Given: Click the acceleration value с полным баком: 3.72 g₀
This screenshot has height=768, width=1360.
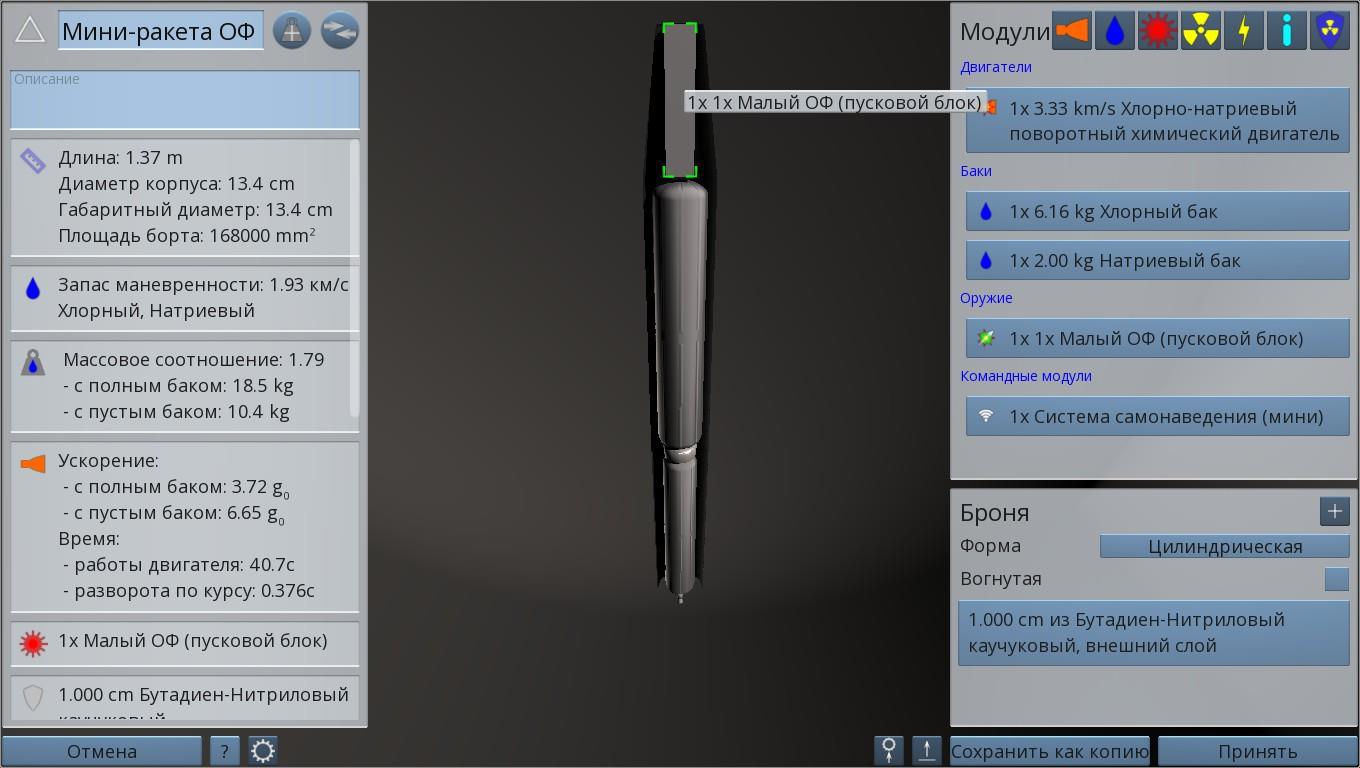Looking at the screenshot, I should pos(174,488).
